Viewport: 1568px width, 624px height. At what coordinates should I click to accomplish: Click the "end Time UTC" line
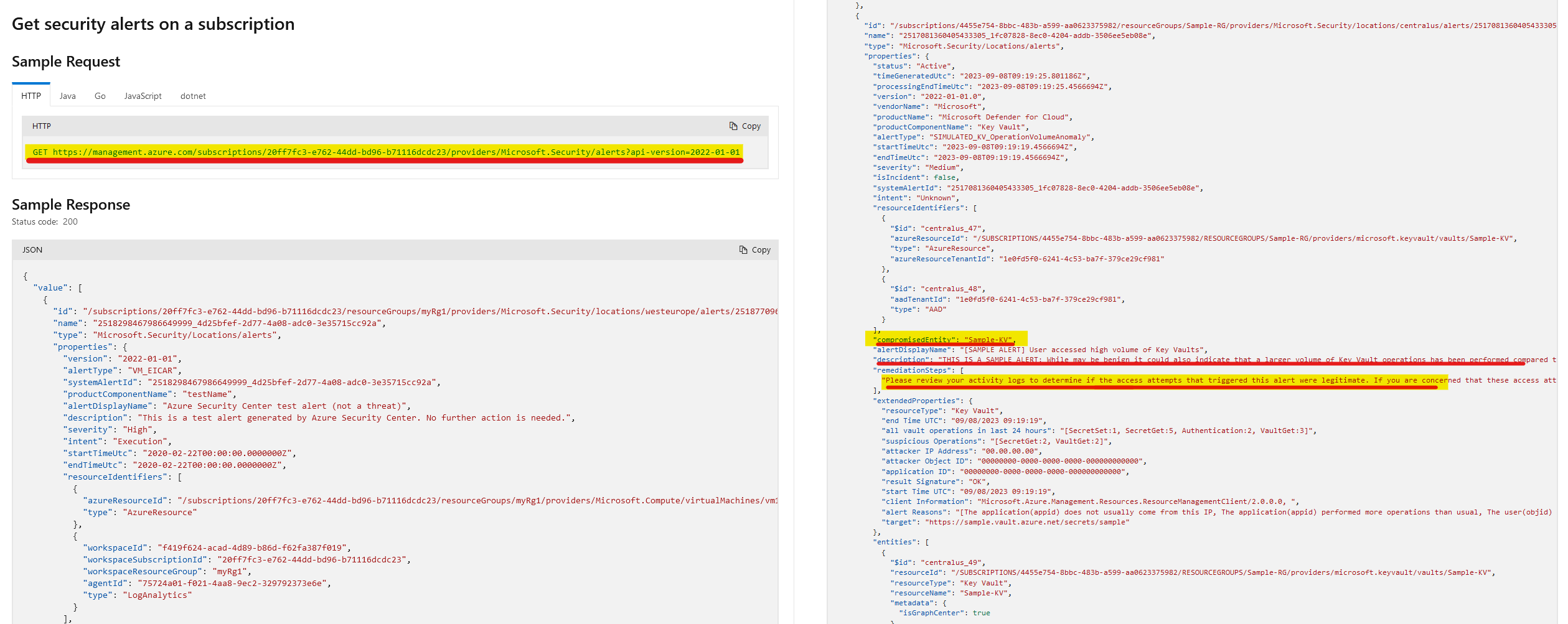(964, 421)
